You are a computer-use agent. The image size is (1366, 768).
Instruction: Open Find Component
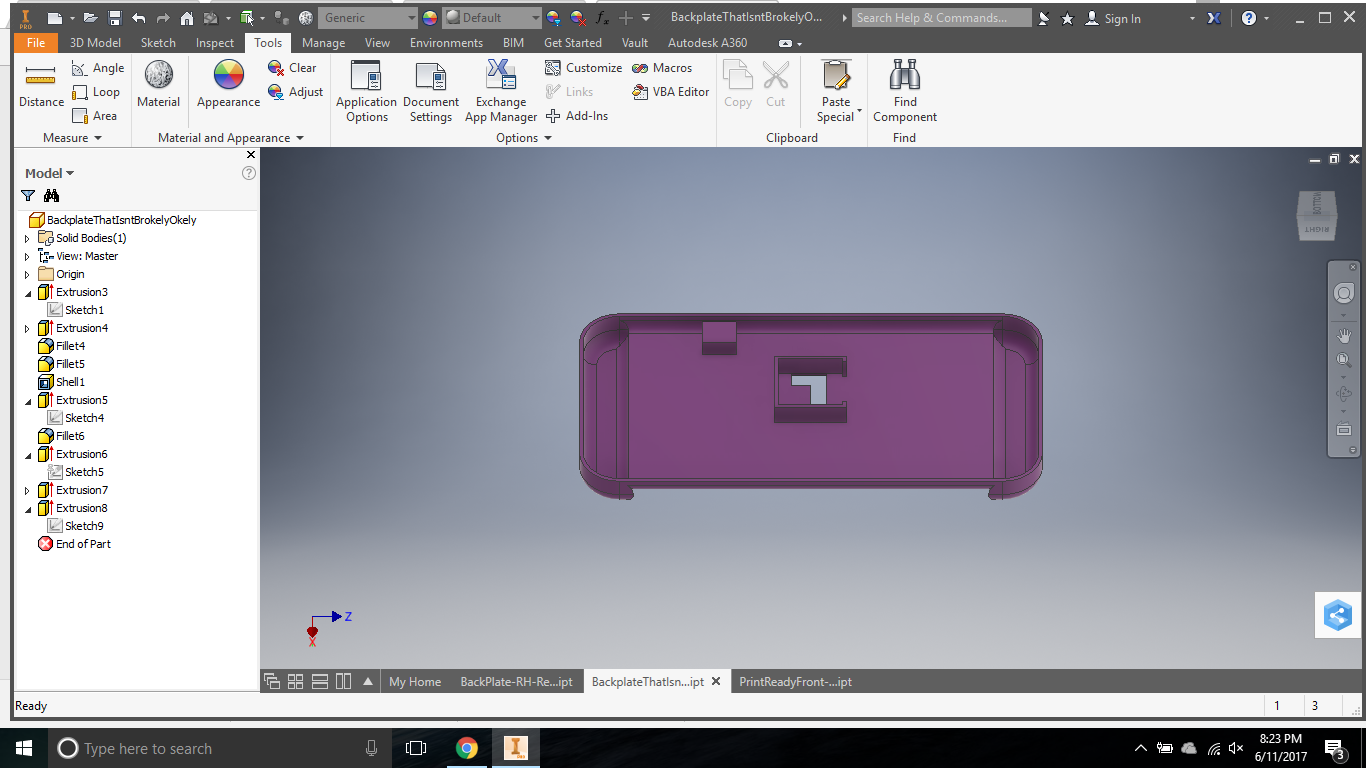[905, 92]
